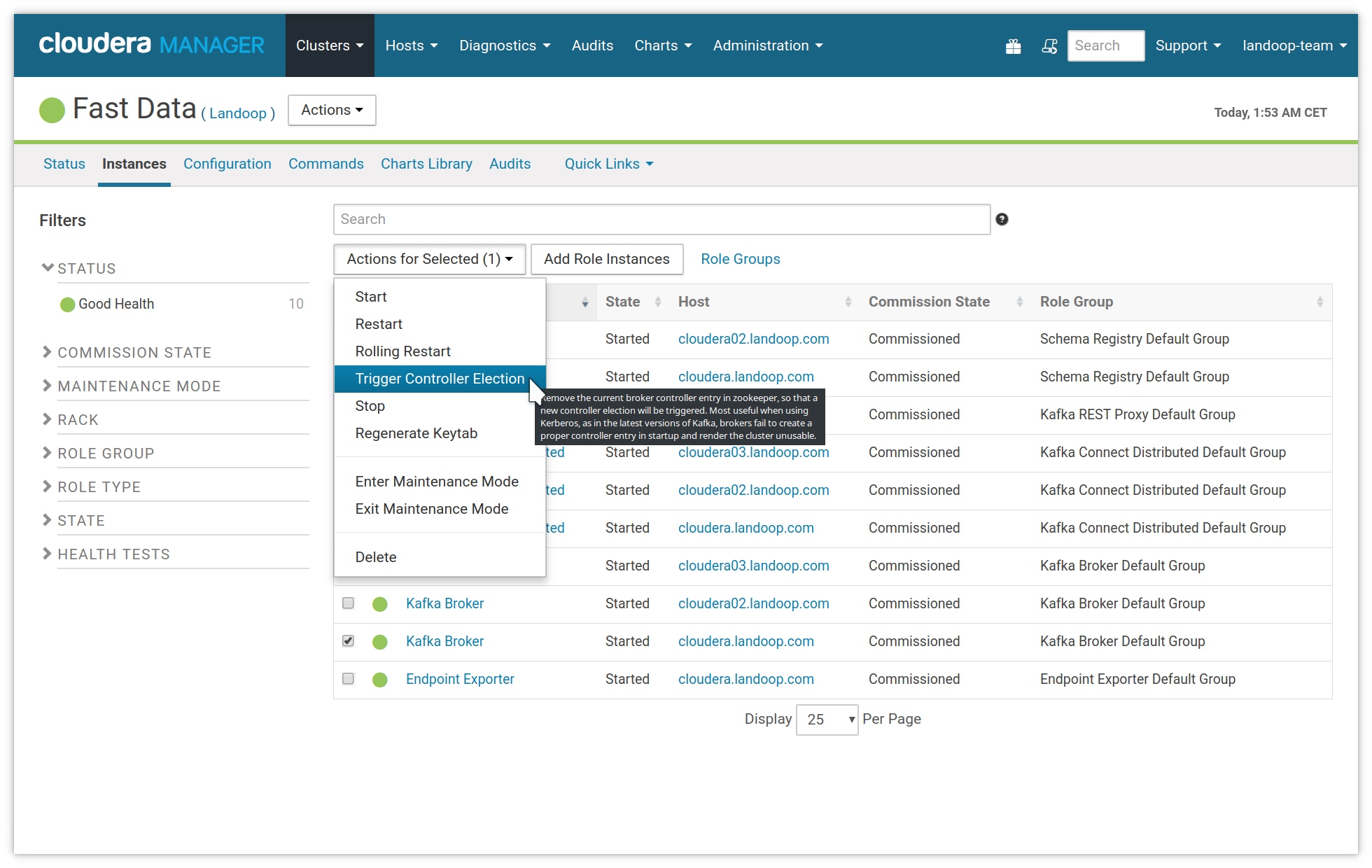Open the Role Groups link
Screen dimensions: 1372x868
click(741, 259)
